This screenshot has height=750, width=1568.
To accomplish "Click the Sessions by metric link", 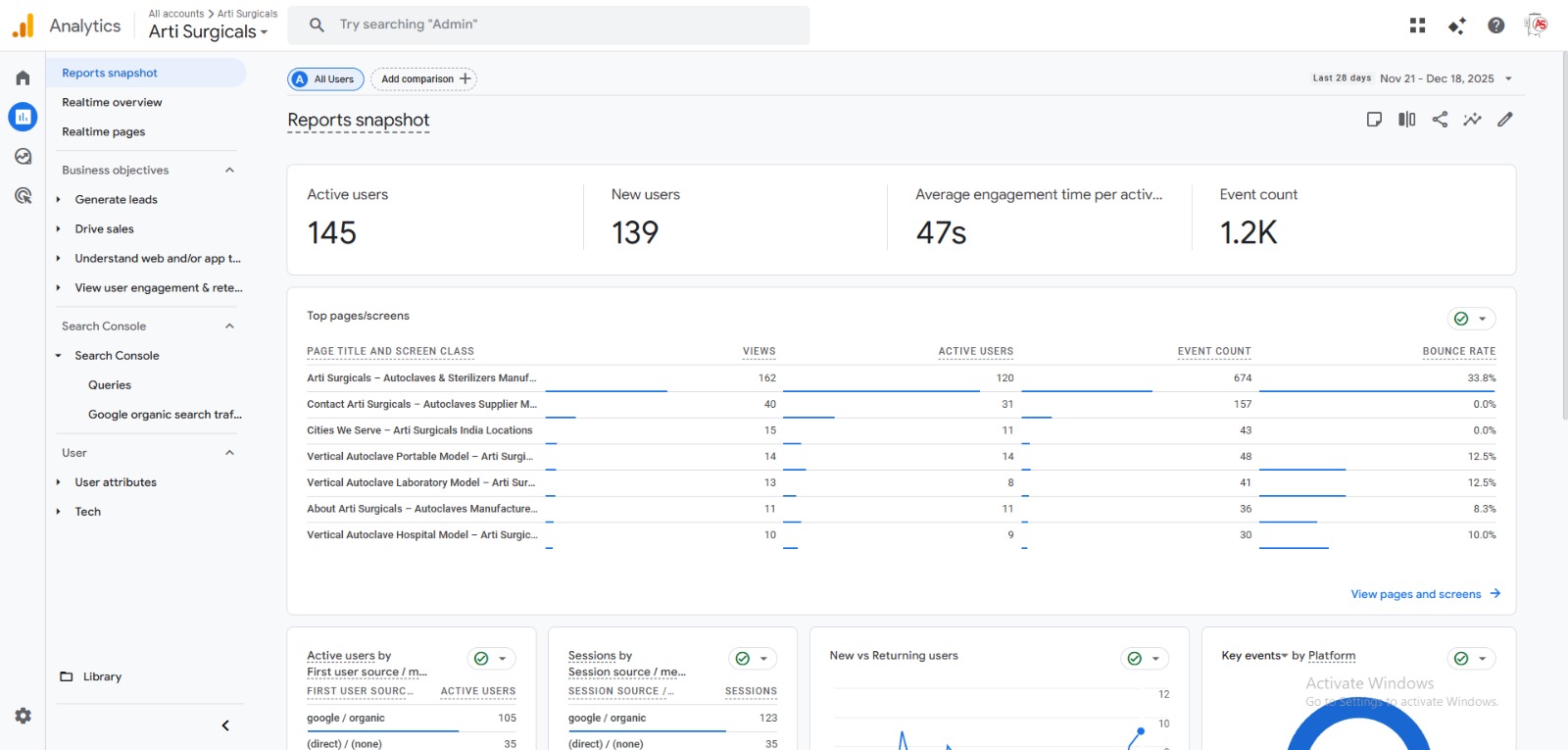I will click(592, 656).
